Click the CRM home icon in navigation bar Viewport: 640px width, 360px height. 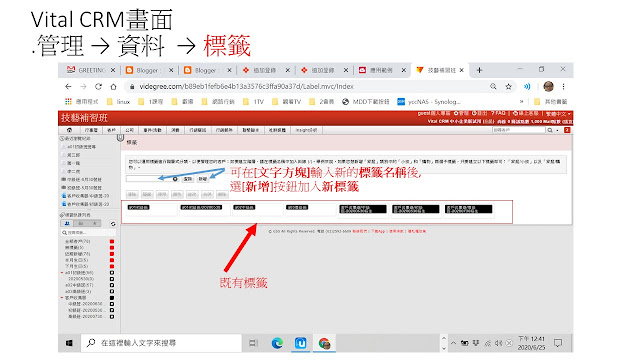(x=69, y=130)
